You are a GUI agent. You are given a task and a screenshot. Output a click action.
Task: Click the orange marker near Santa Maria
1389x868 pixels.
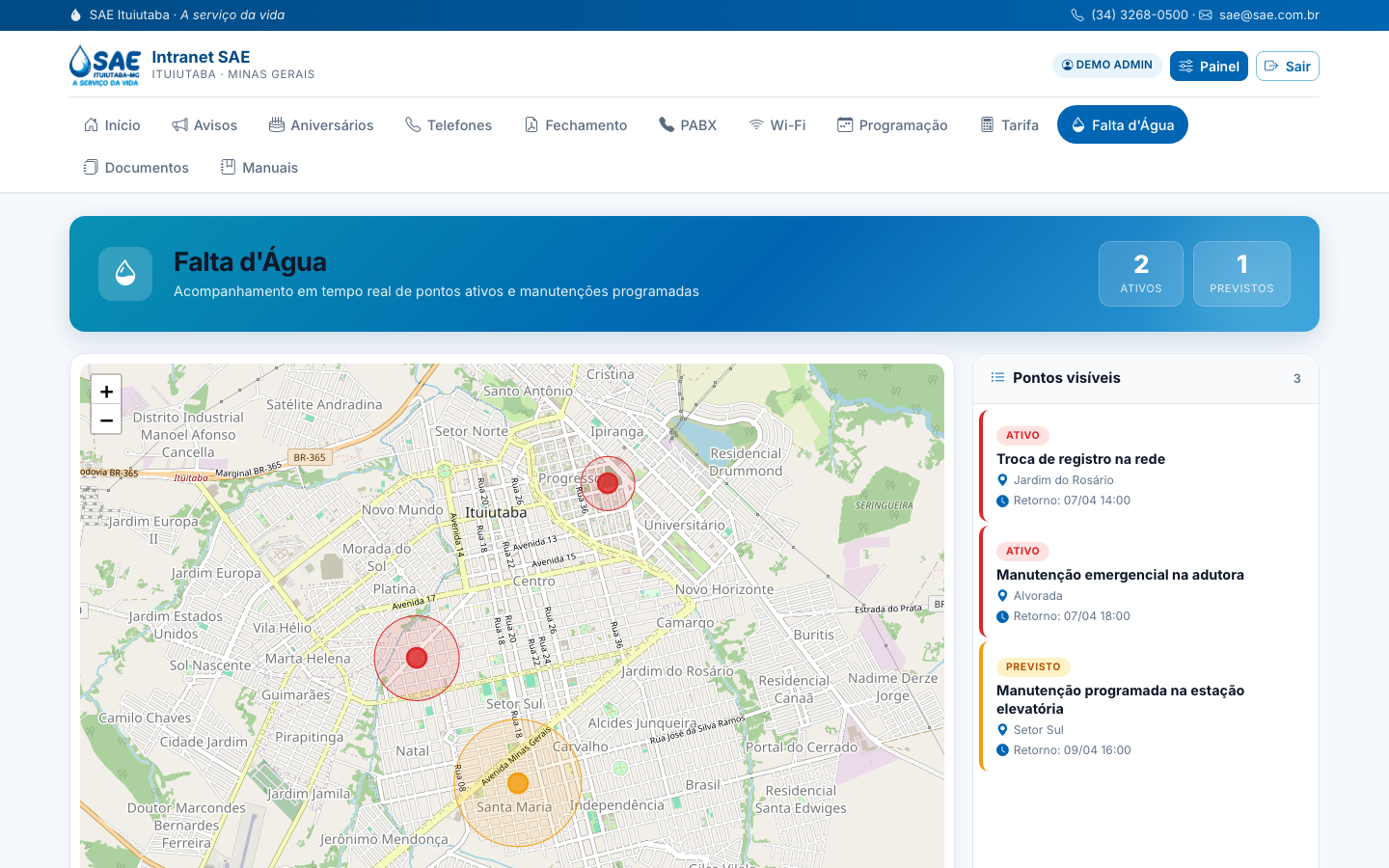(x=518, y=783)
